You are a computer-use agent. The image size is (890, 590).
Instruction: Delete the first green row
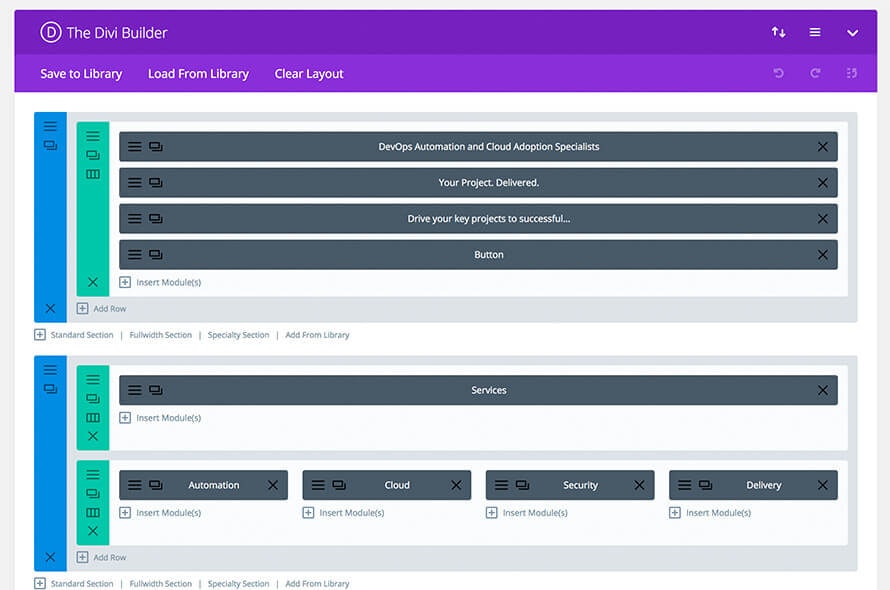[93, 282]
